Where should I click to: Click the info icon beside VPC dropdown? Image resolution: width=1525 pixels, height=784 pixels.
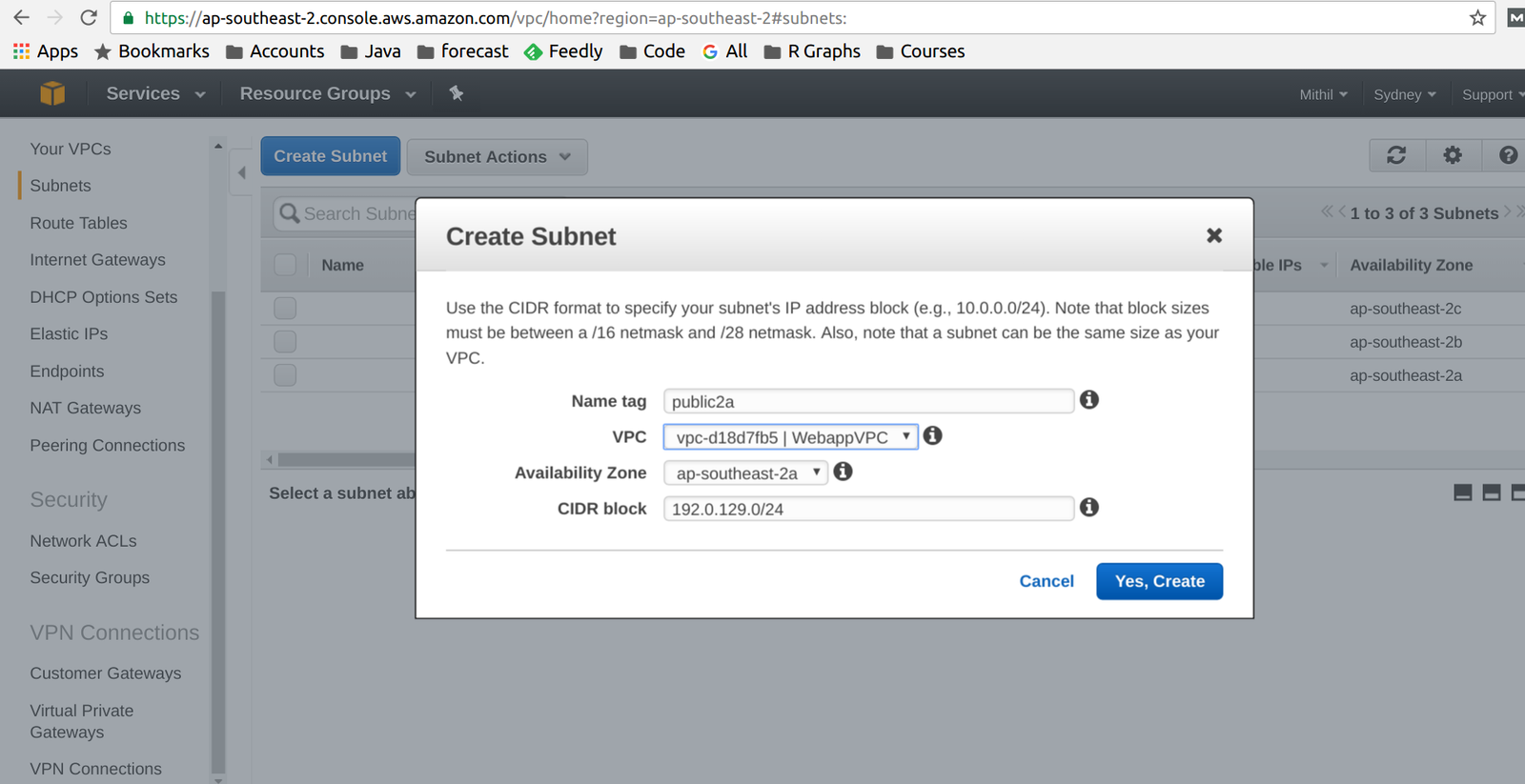click(933, 435)
